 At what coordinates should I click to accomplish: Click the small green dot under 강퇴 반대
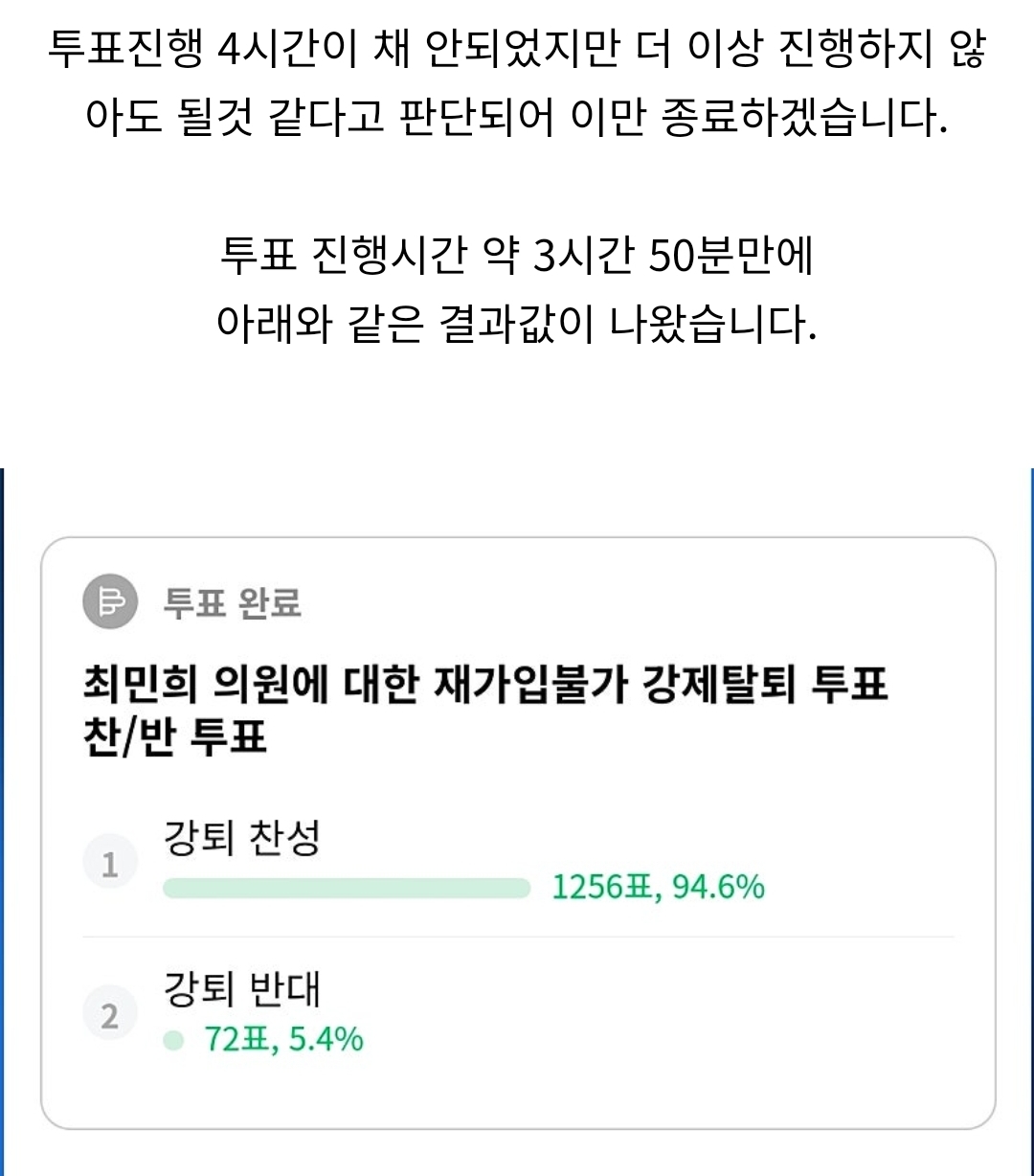point(173,1040)
